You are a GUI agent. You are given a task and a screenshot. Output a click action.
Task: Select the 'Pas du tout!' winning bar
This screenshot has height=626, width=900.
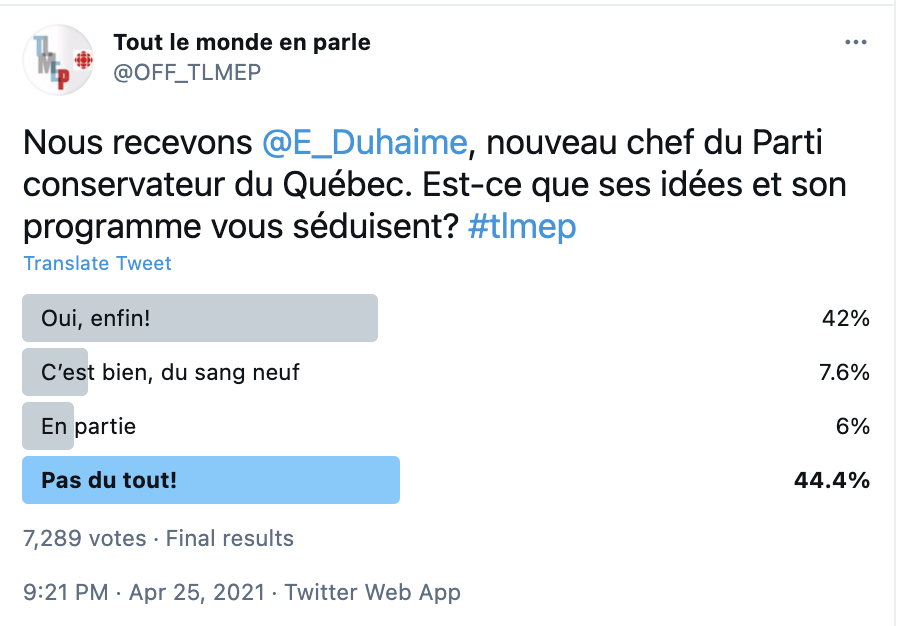click(x=211, y=480)
